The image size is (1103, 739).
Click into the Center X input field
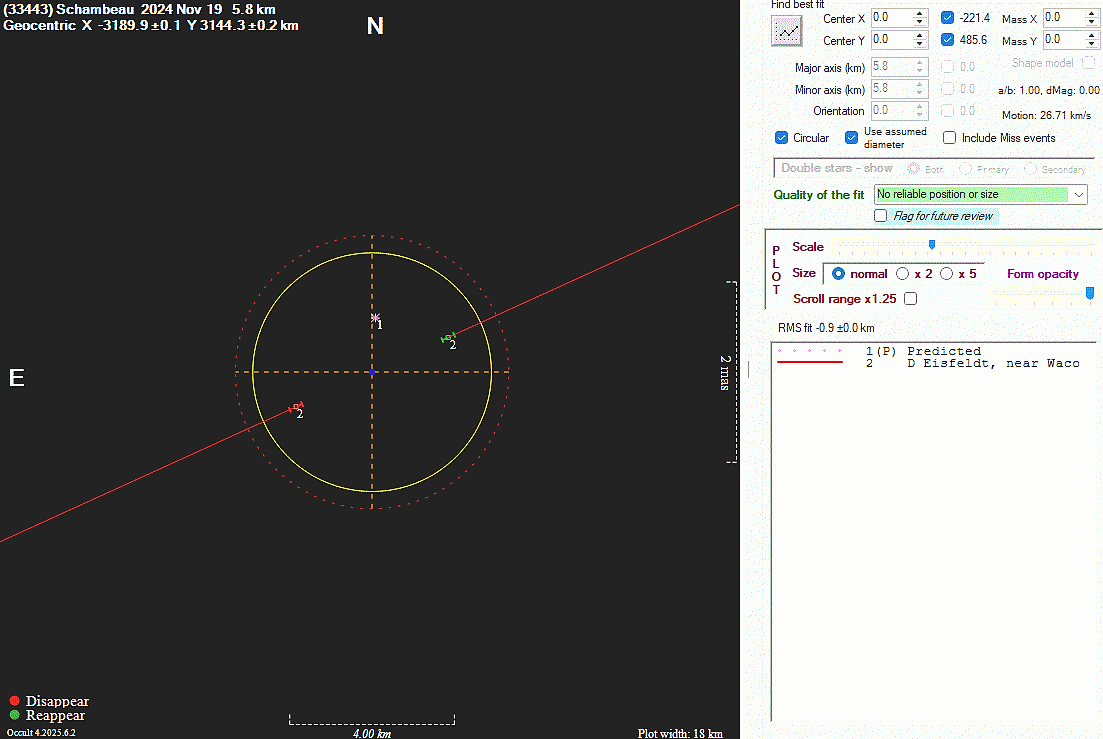pos(892,18)
